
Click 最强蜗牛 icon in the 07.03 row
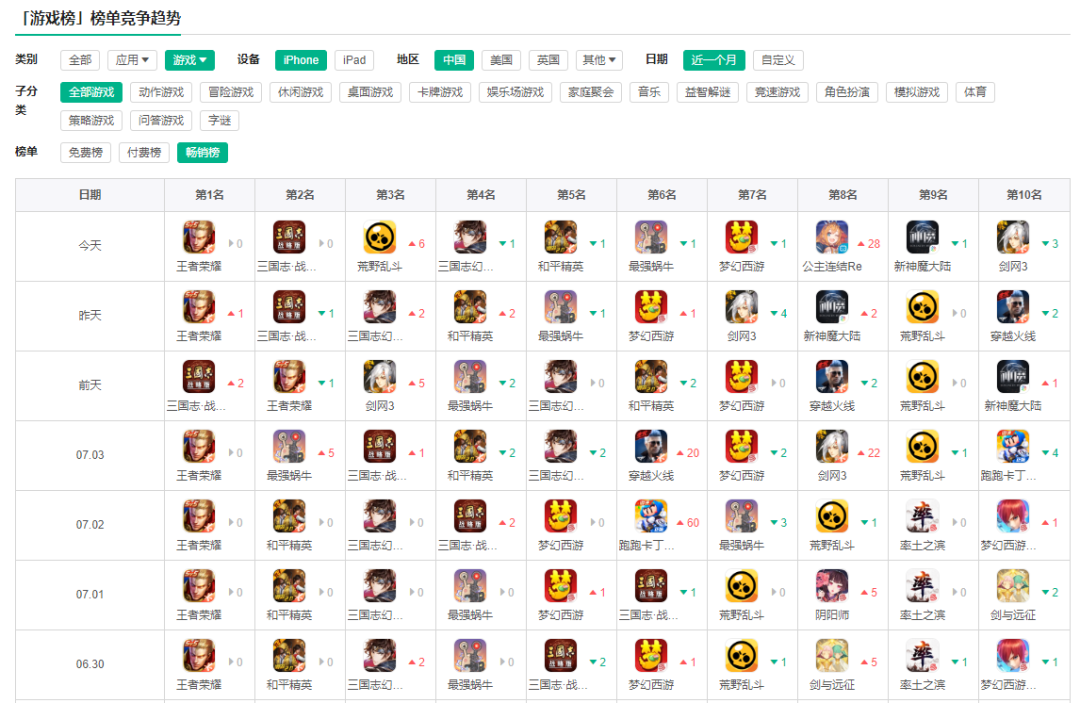[x=289, y=447]
